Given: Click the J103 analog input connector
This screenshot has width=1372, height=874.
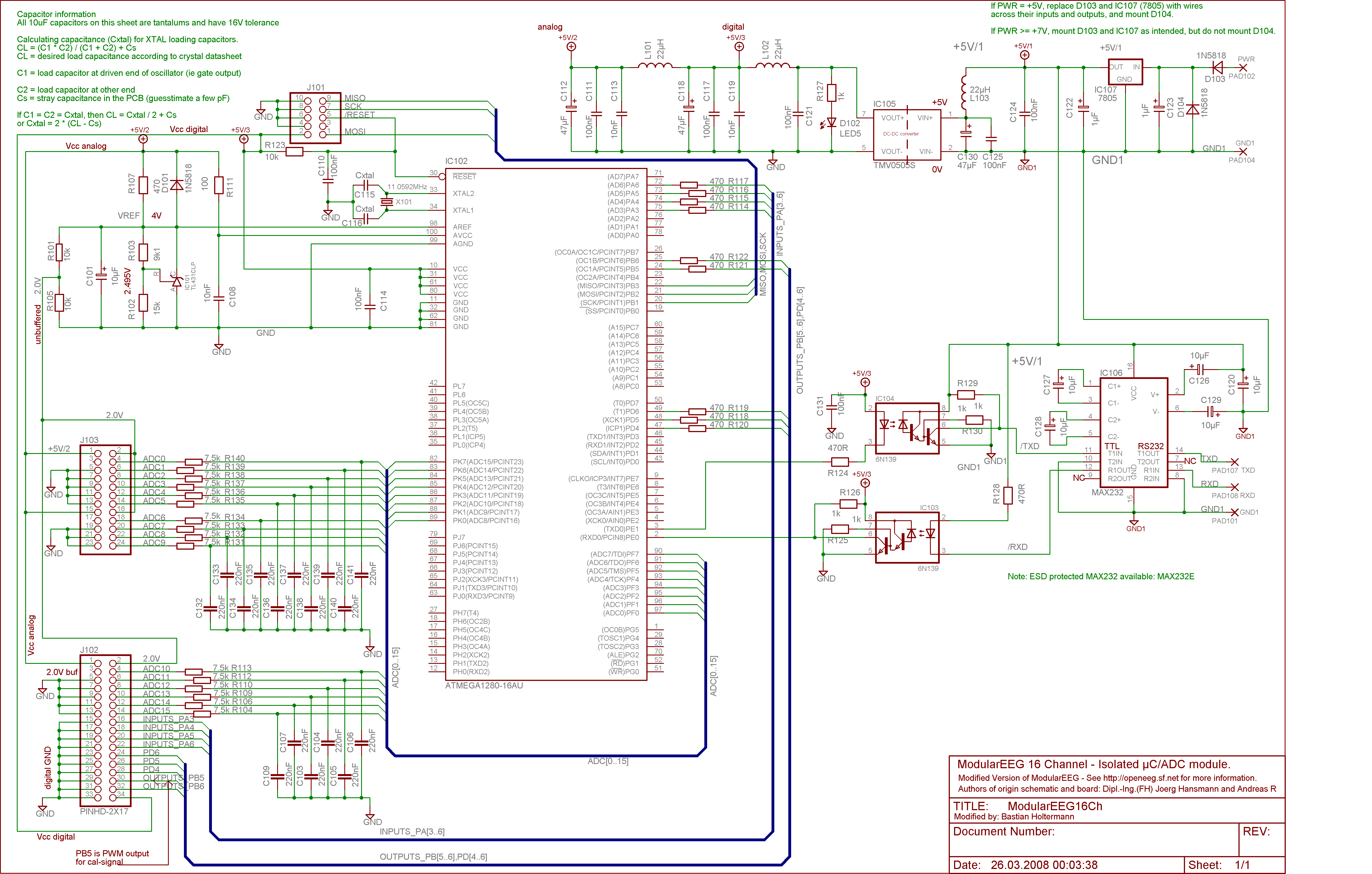Looking at the screenshot, I should 106,500.
